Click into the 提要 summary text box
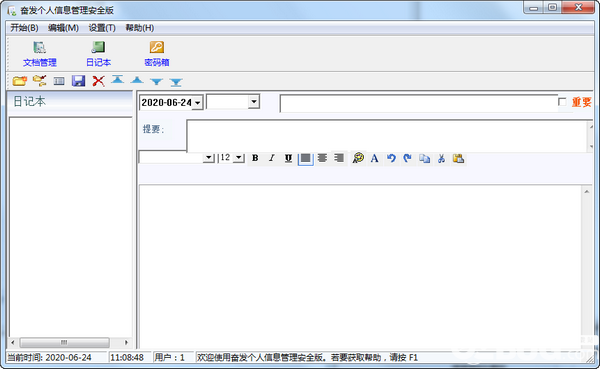The image size is (600, 369). (387, 136)
